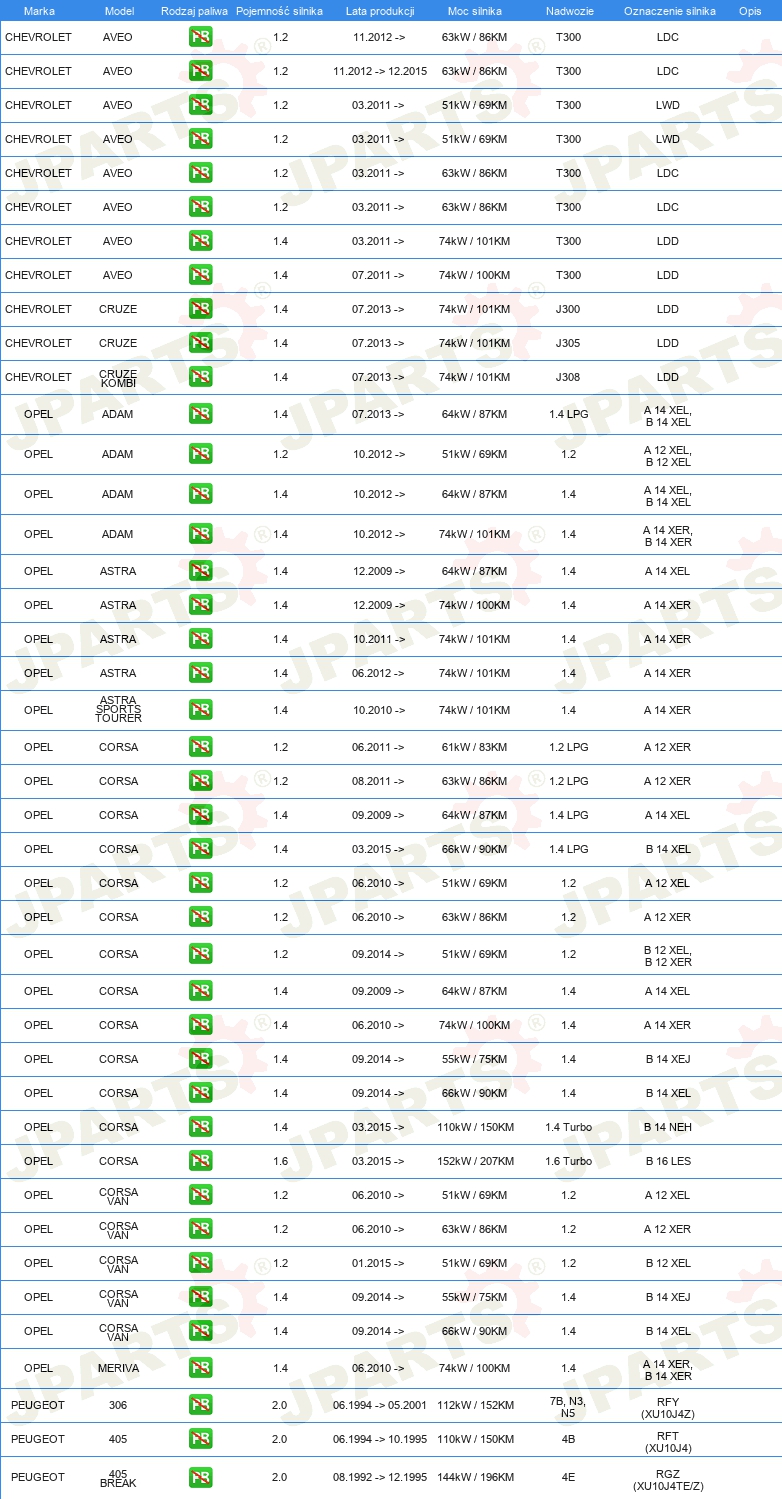The height and width of the screenshot is (1499, 782).
Task: Click fuel icon in Corsa 08.2011 LPG row
Action: pos(200,781)
